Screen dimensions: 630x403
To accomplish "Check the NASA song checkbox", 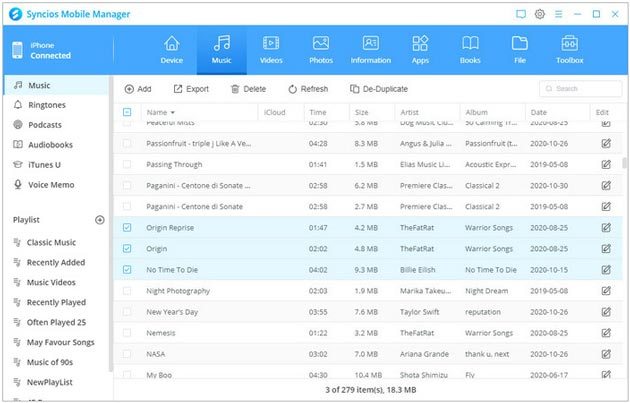I will pyautogui.click(x=127, y=354).
